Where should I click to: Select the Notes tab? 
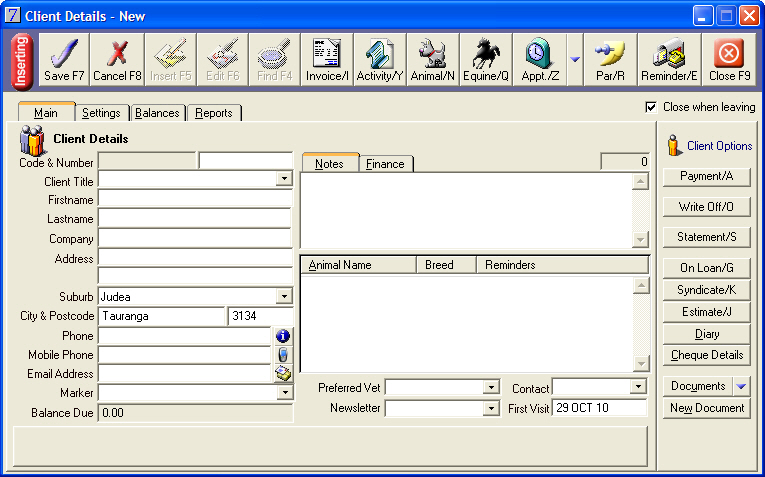pos(329,163)
